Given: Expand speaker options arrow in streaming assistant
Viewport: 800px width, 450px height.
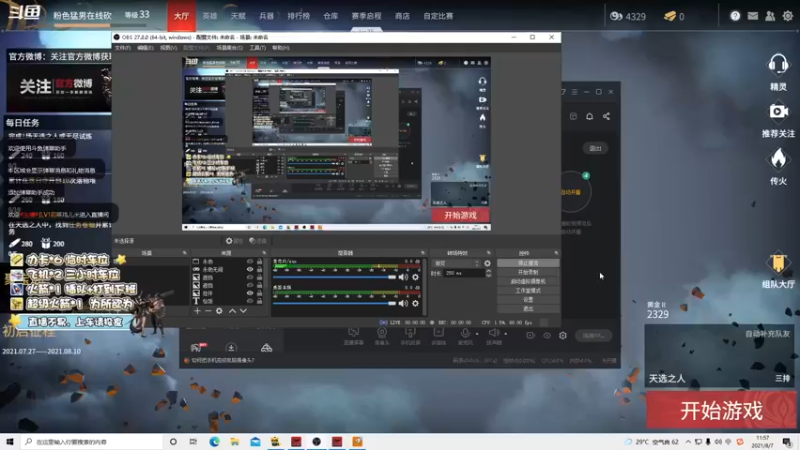Looking at the screenshot, I should pyautogui.click(x=506, y=334).
